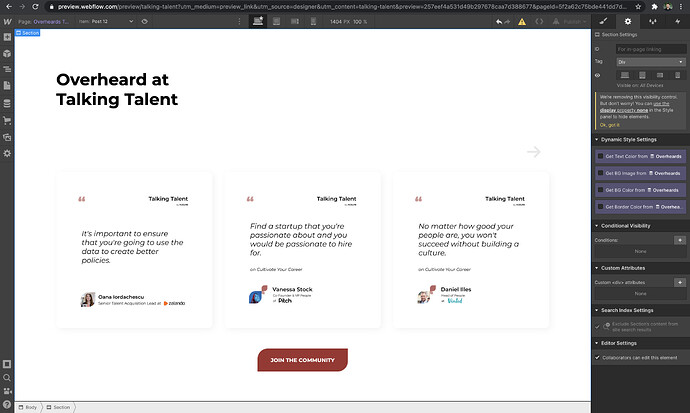The width and height of the screenshot is (690, 413).
Task: Switch to mobile portrait breakpoint
Action: (313, 21)
